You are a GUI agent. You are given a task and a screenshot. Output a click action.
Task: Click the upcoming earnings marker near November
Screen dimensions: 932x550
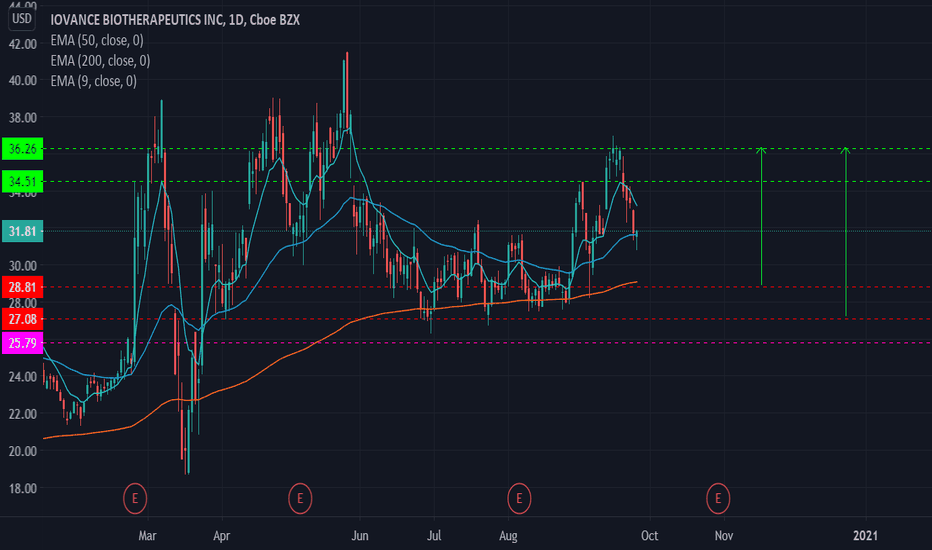pyautogui.click(x=718, y=498)
